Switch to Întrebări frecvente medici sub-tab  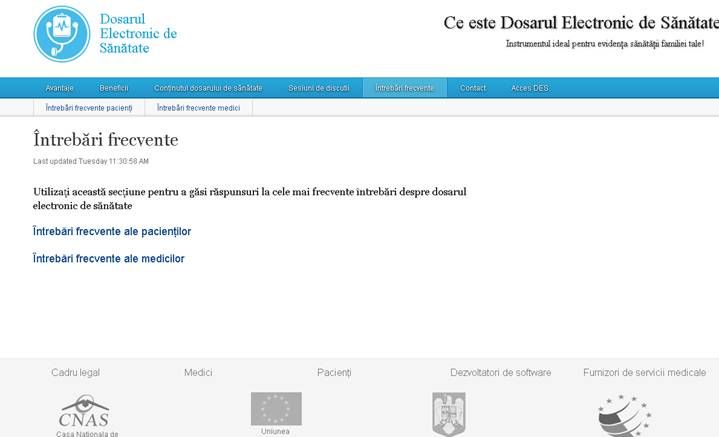198,107
